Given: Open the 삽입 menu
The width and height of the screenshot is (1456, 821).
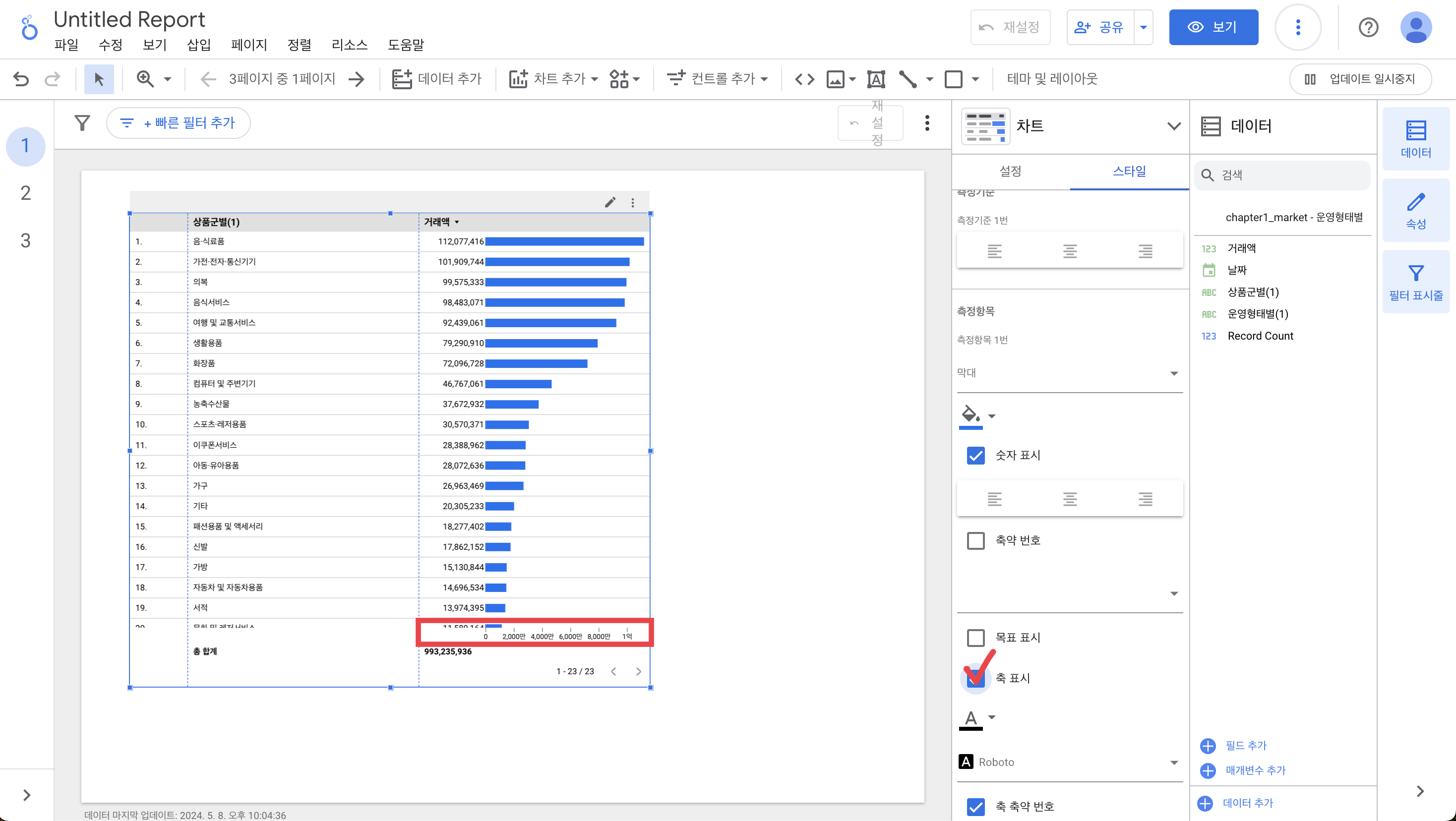Looking at the screenshot, I should pos(198,45).
